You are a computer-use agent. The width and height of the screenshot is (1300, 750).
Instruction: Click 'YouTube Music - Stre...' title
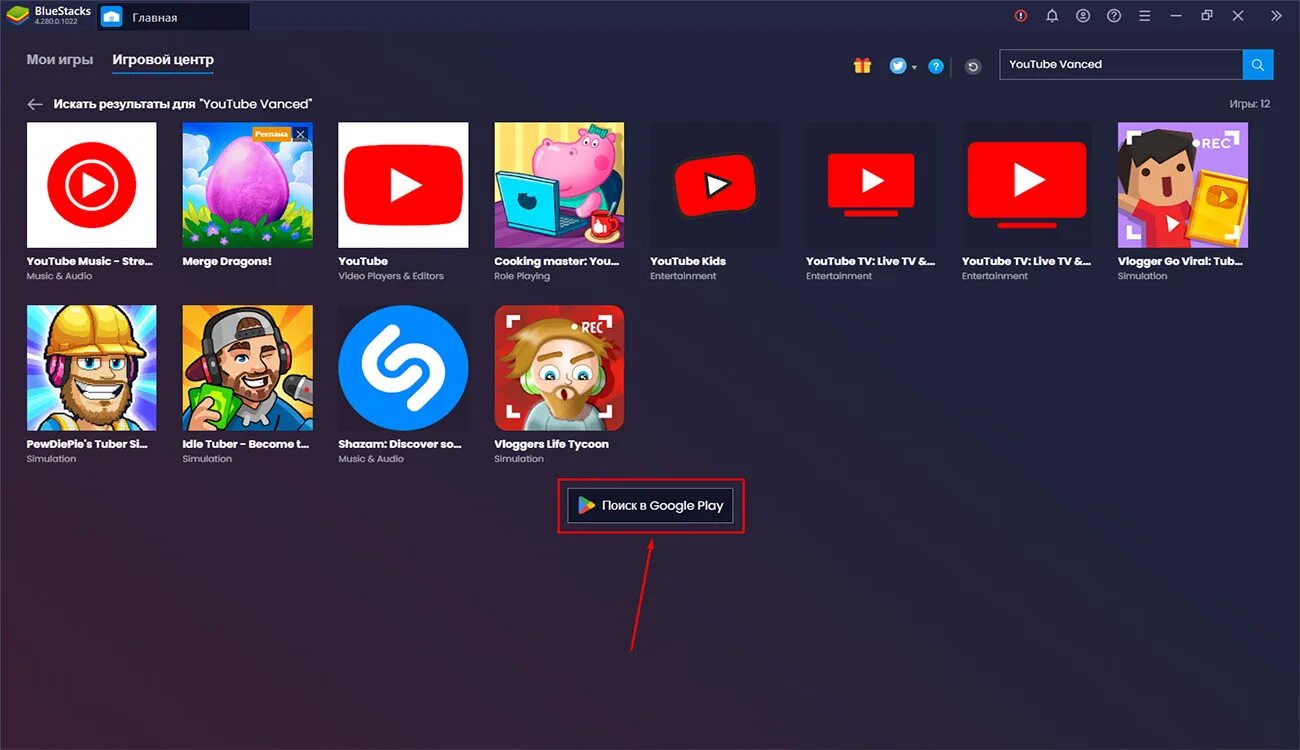pos(88,261)
